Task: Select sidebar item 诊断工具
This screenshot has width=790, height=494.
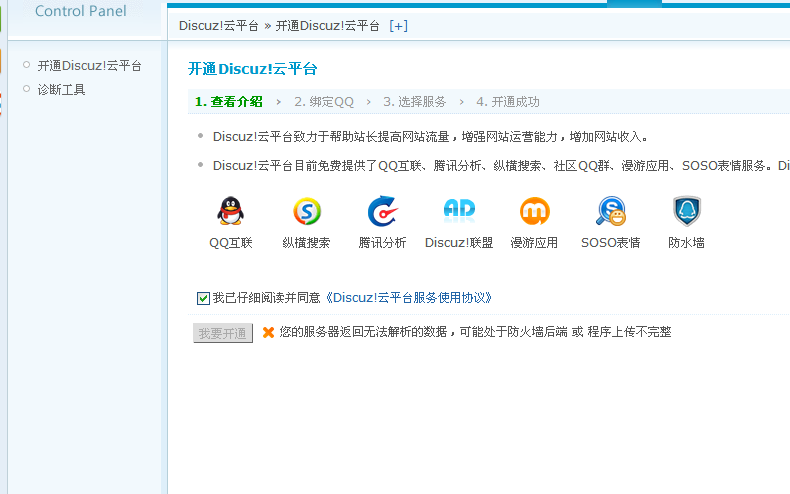Action: click(61, 90)
